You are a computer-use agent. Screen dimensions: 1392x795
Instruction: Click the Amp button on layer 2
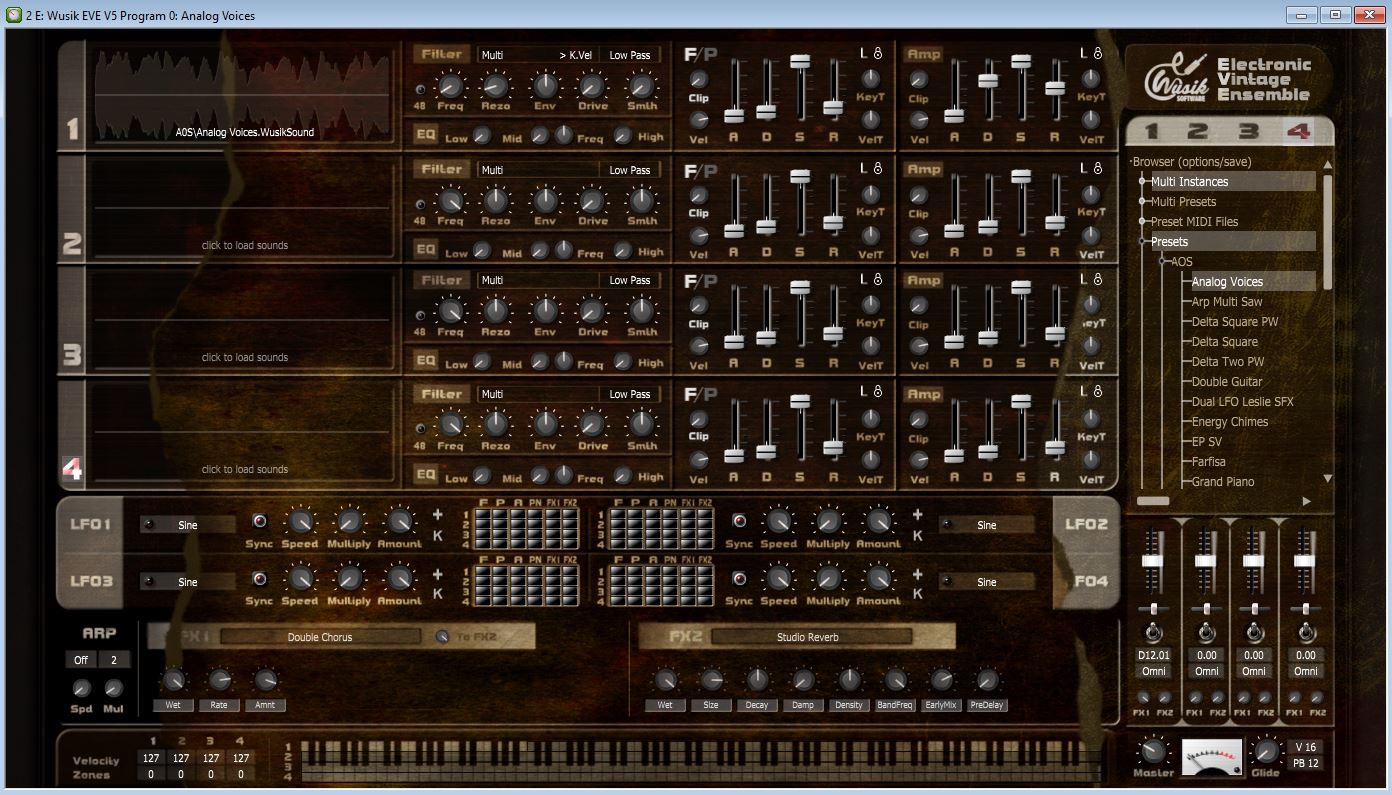click(x=924, y=169)
